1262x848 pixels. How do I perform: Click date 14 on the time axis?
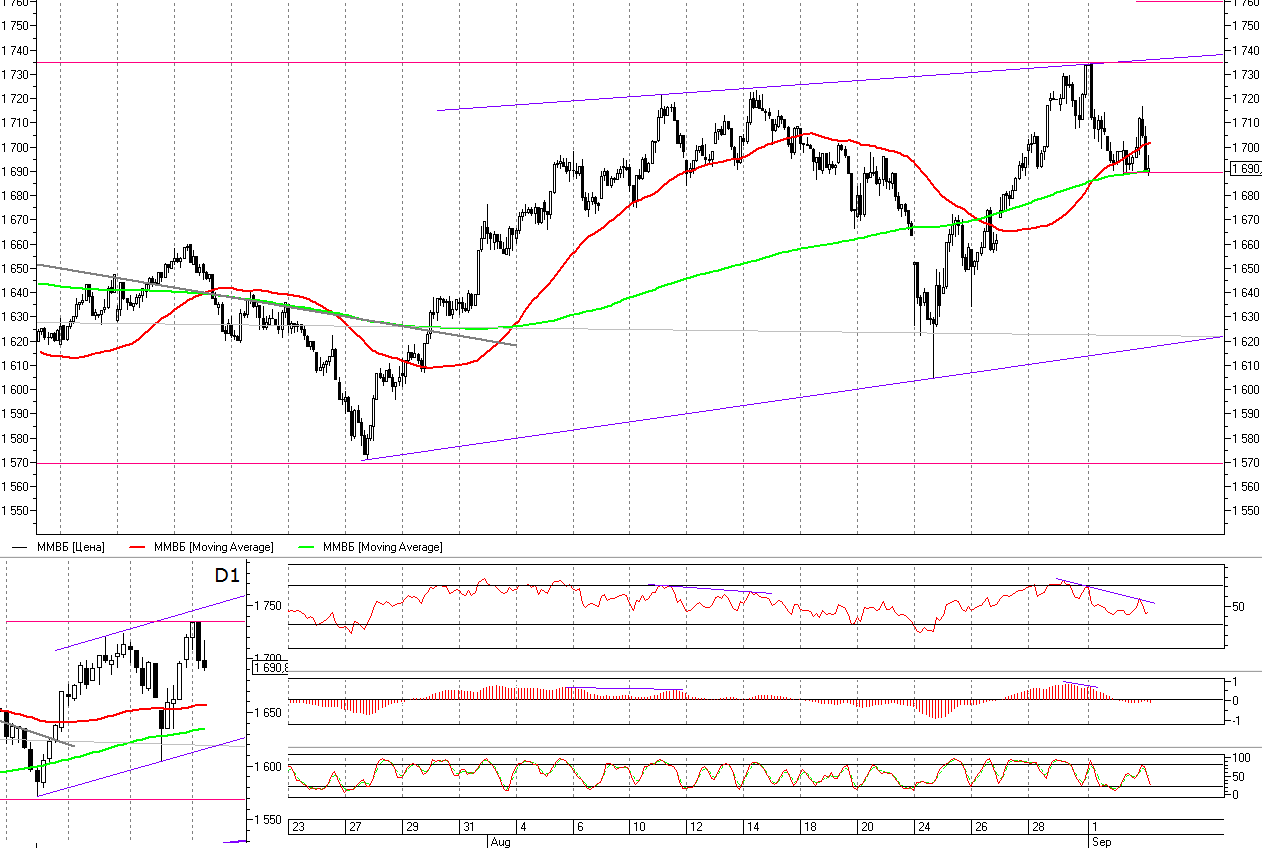coord(753,827)
